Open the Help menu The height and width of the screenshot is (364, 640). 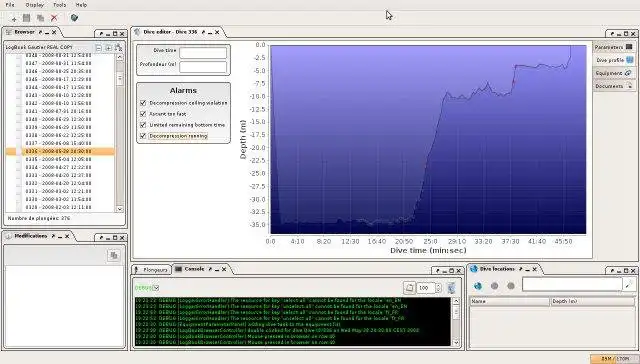pyautogui.click(x=81, y=5)
